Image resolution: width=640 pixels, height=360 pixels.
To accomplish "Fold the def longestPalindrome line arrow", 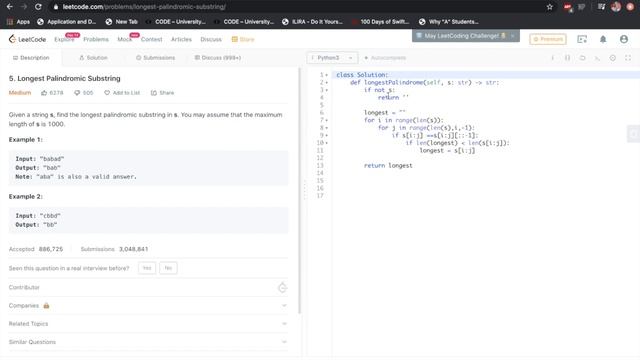I will pos(327,82).
